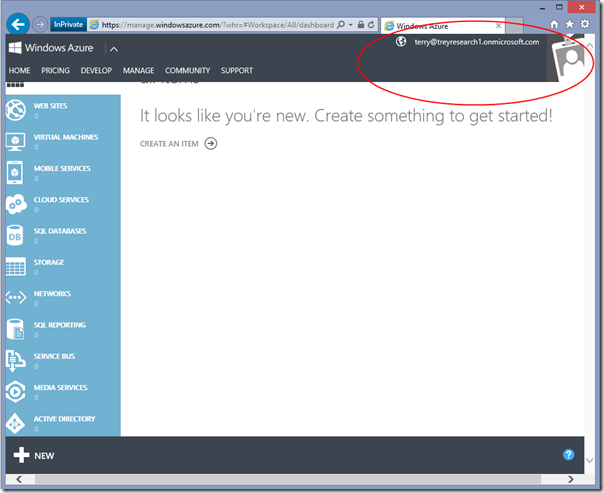Select ACTIVE DIRECTORY in sidebar
The image size is (604, 493).
pyautogui.click(x=64, y=419)
